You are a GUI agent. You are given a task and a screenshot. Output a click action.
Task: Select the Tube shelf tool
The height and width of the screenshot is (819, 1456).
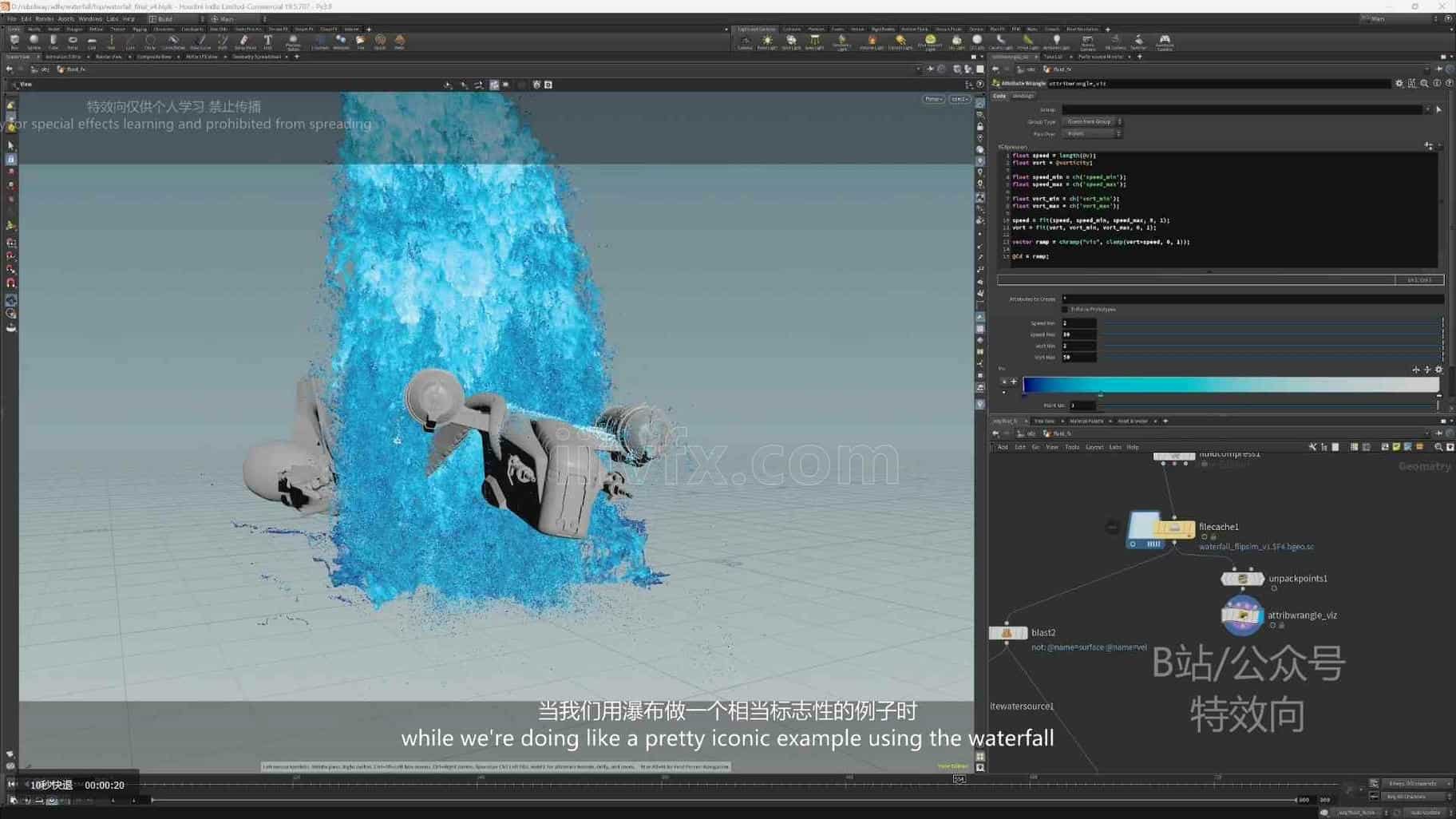[53, 41]
